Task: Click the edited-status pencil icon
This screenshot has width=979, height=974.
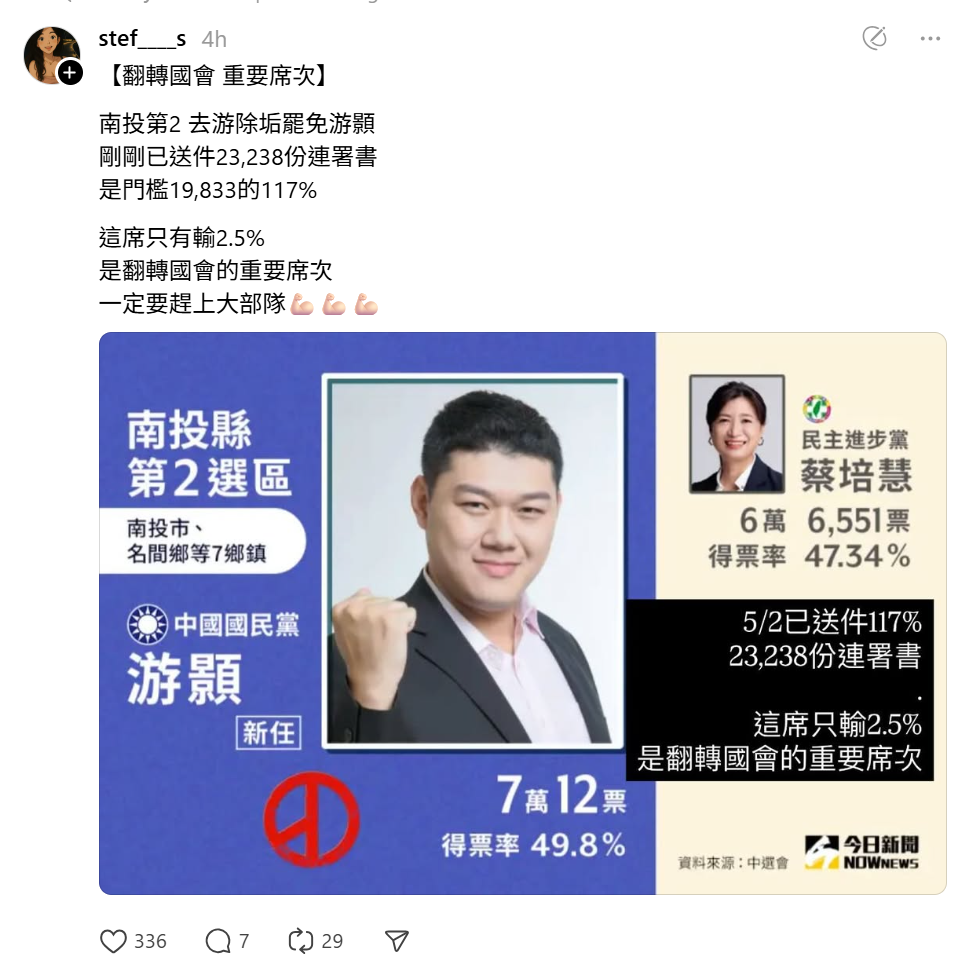Action: pos(875,38)
